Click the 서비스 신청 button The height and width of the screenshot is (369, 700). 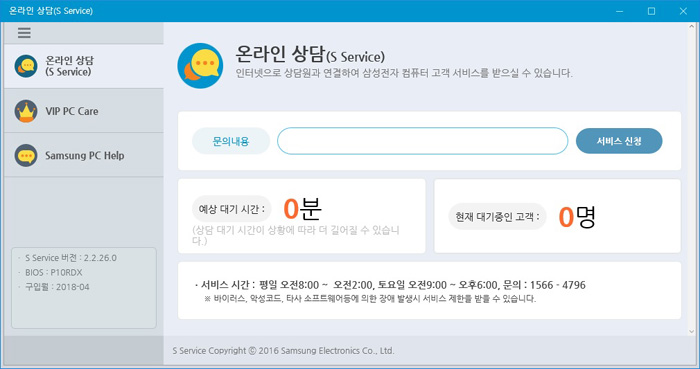pos(619,141)
